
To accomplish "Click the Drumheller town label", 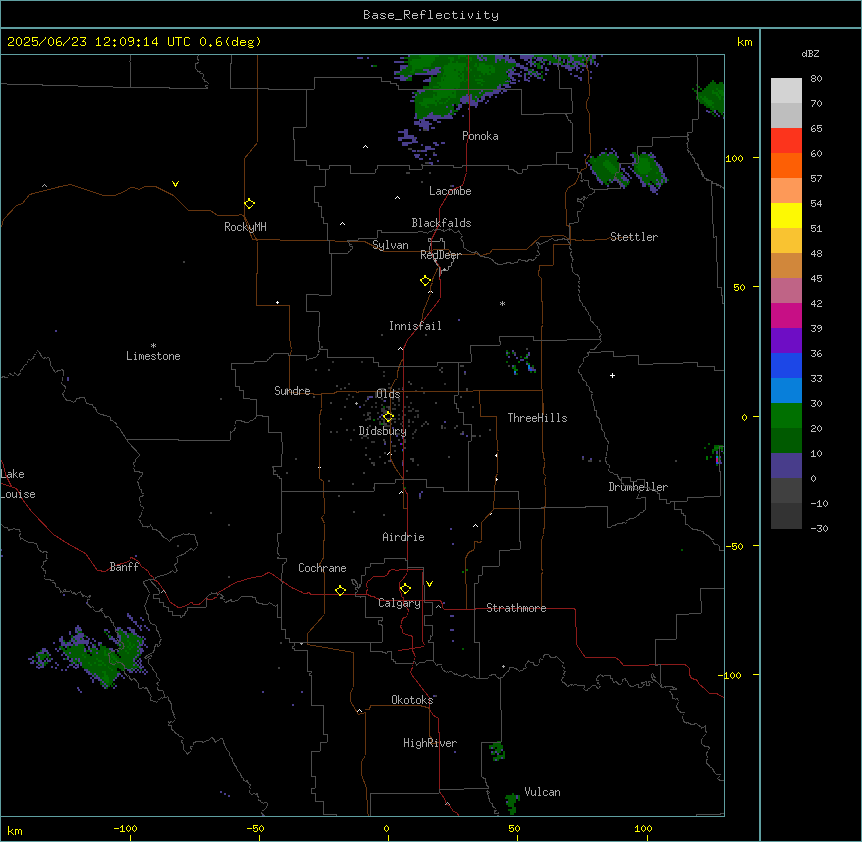I will click(x=638, y=487).
